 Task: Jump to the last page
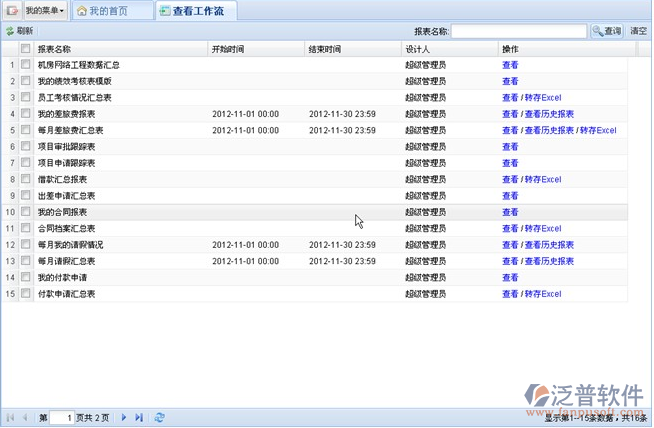pyautogui.click(x=139, y=417)
